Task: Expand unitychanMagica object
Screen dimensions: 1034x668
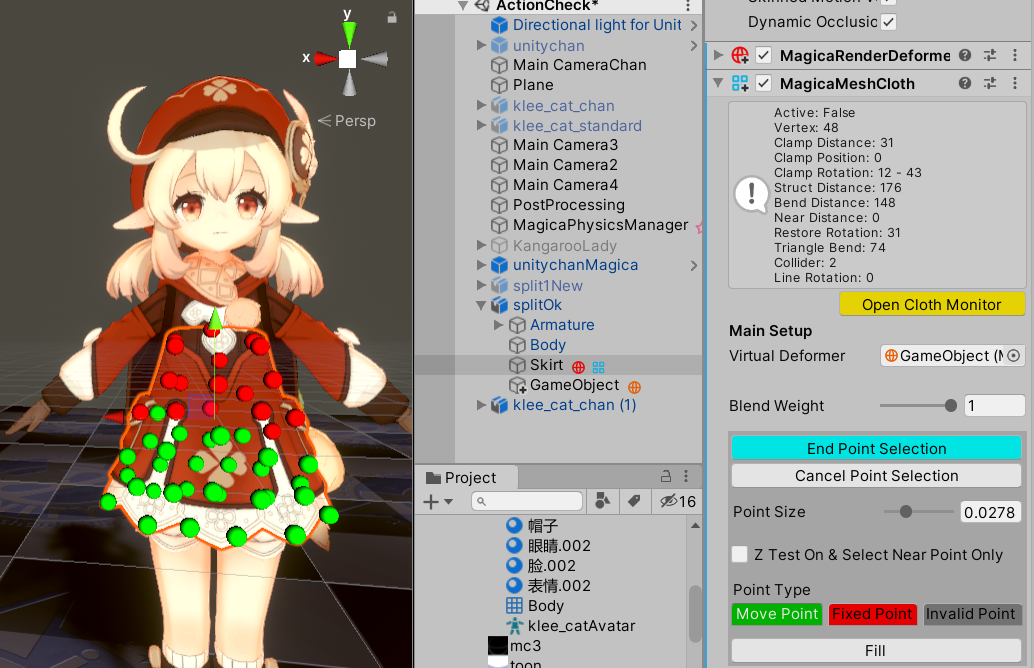Action: coord(481,265)
